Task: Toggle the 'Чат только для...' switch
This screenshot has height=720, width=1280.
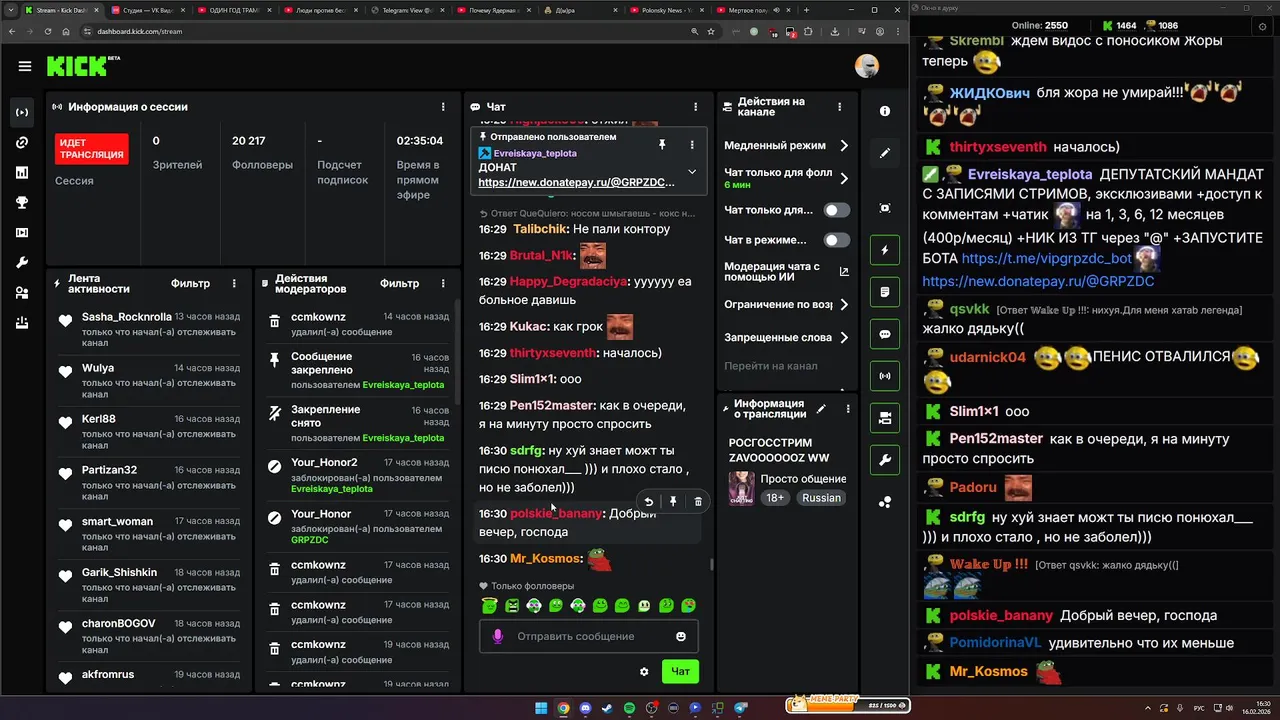Action: click(x=837, y=210)
